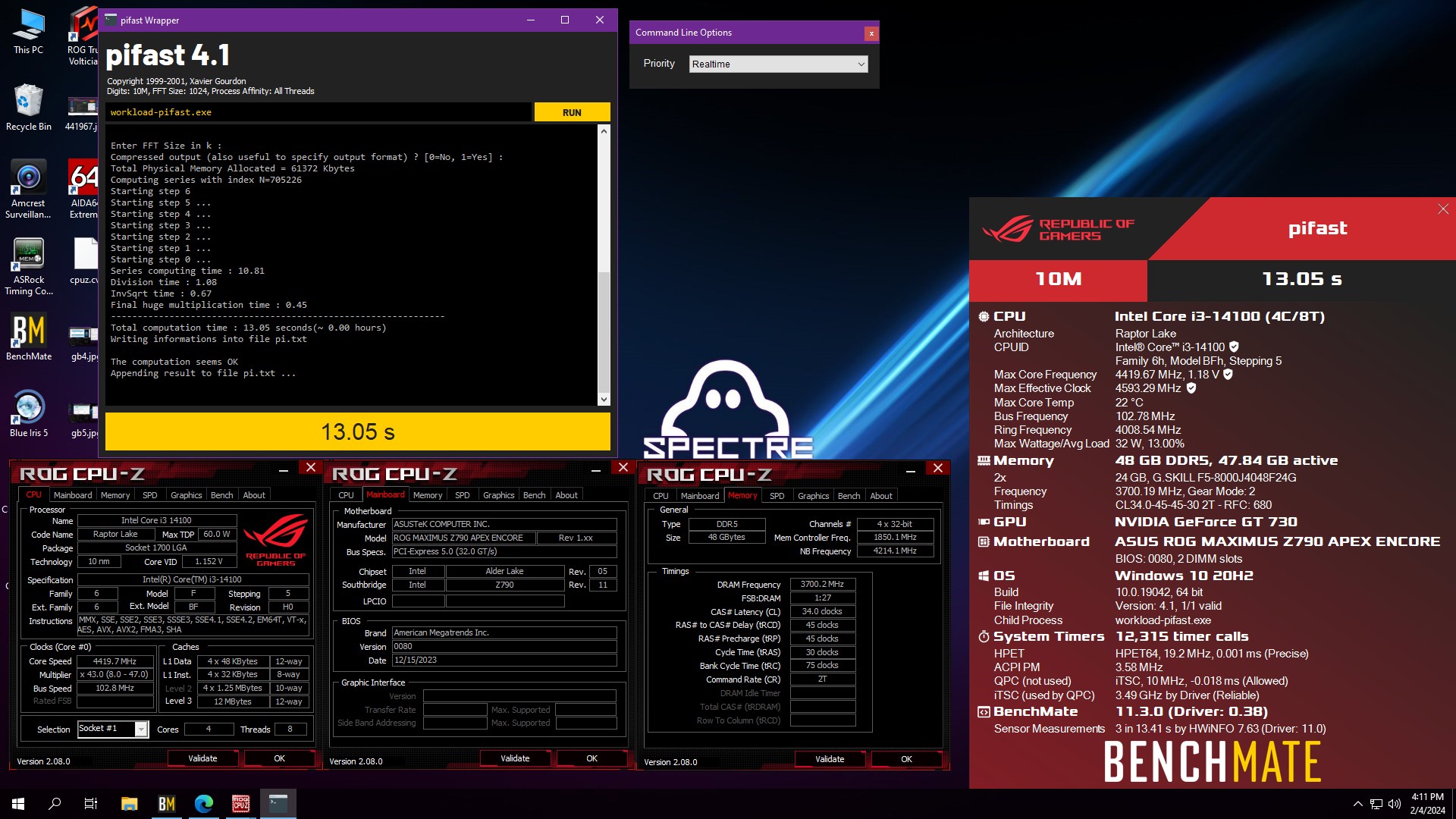
Task: Click OK in first CPU-Z window
Action: (x=279, y=758)
